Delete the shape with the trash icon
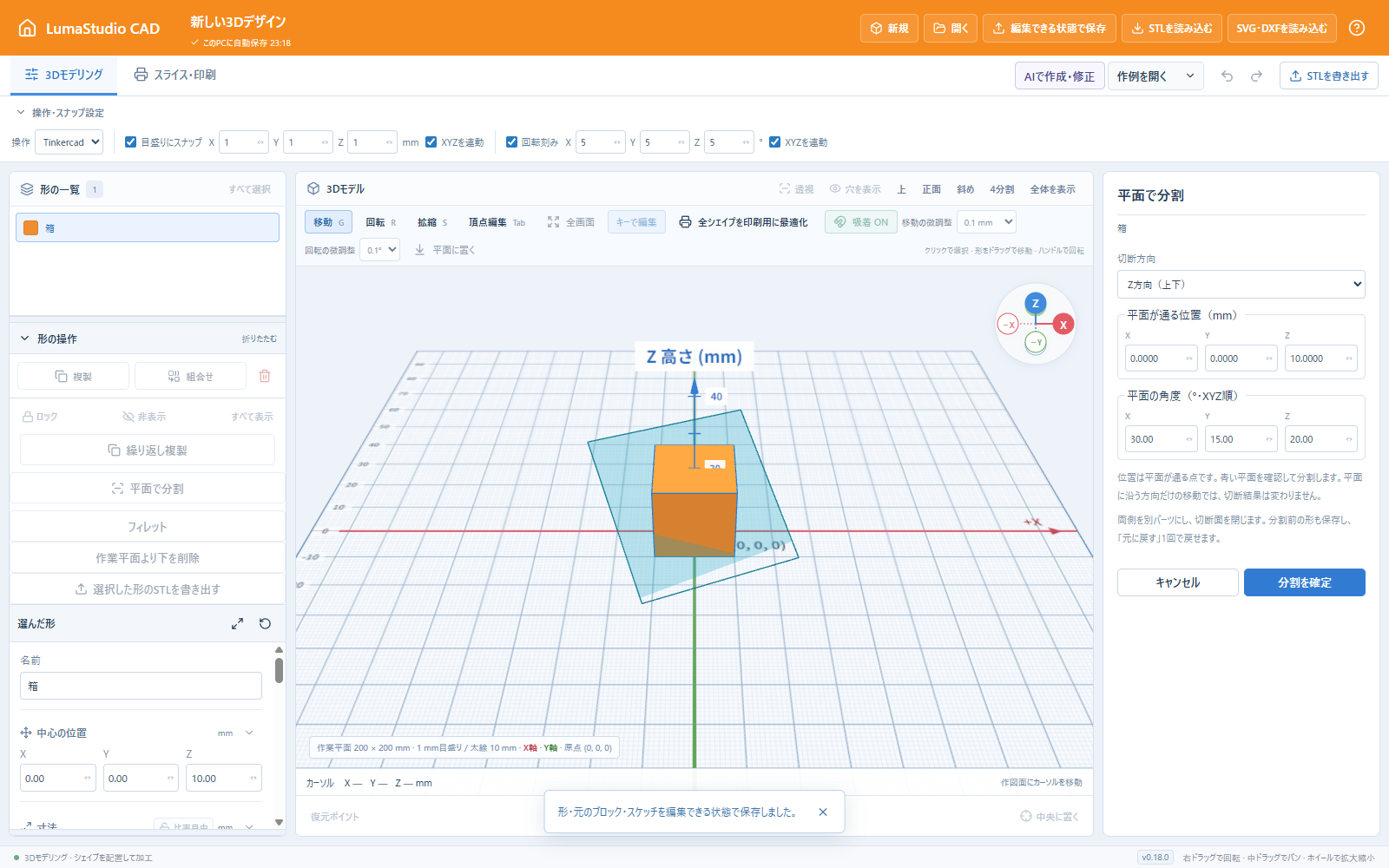The height and width of the screenshot is (868, 1389). click(265, 376)
